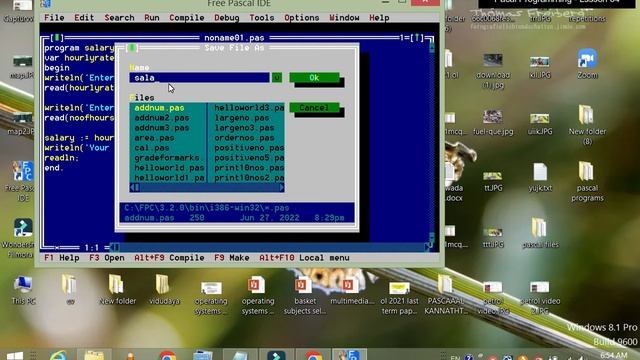Image resolution: width=640 pixels, height=360 pixels.
Task: Click the editor horizontal scrollbar at bottom
Action: coord(271,247)
